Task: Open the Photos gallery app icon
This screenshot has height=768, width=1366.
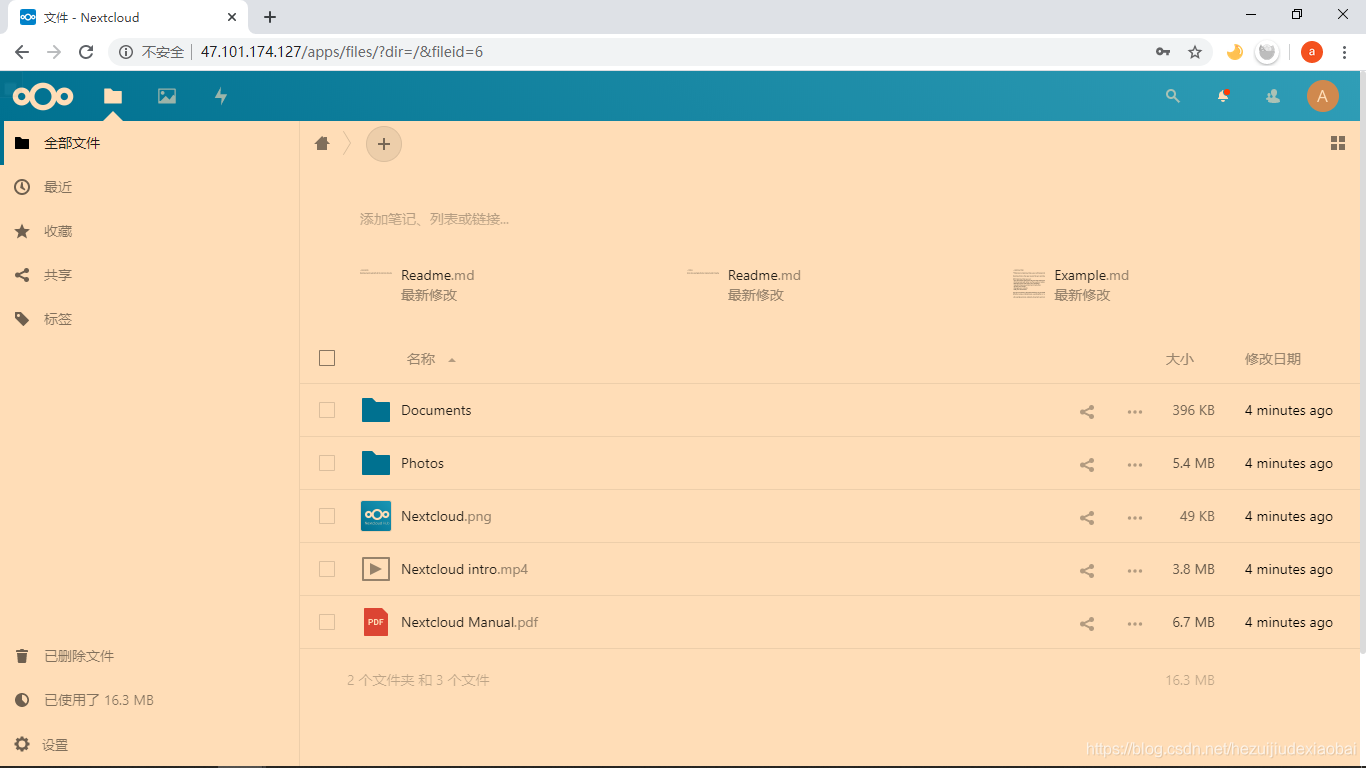Action: tap(167, 96)
